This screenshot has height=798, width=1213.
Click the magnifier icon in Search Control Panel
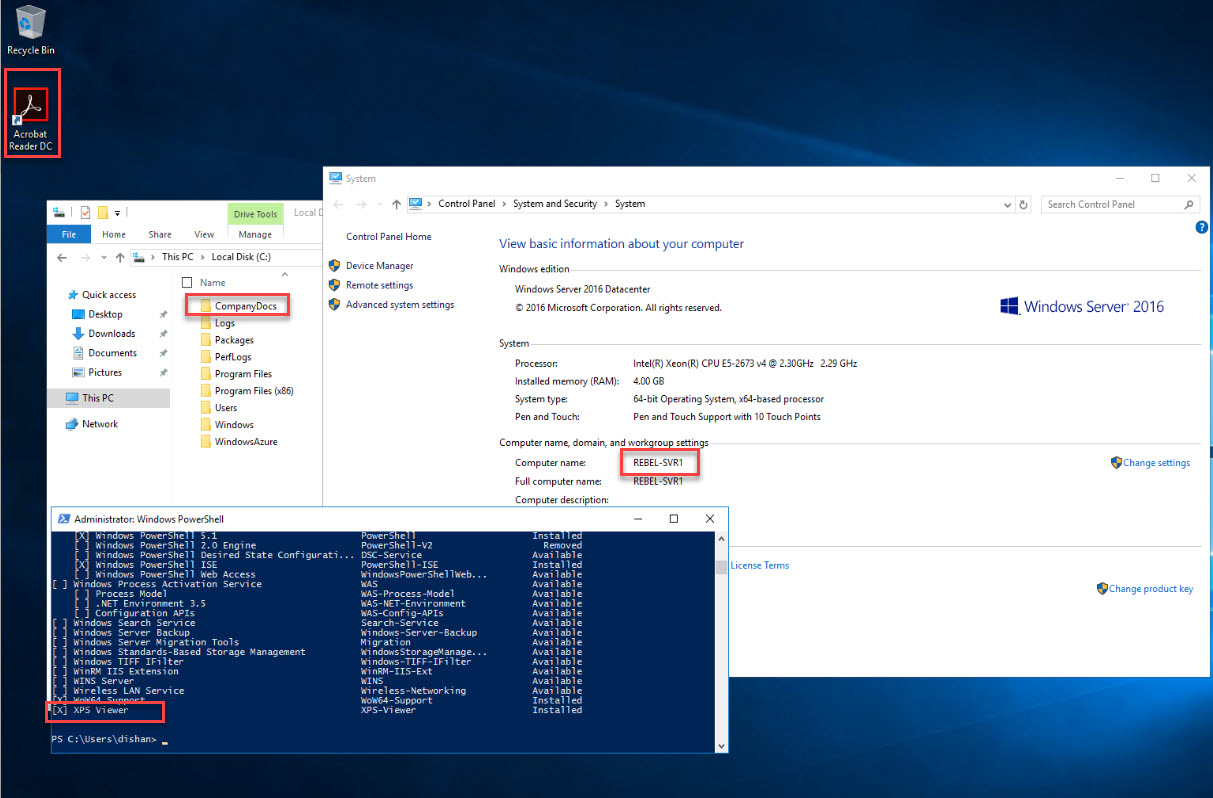coord(1189,204)
